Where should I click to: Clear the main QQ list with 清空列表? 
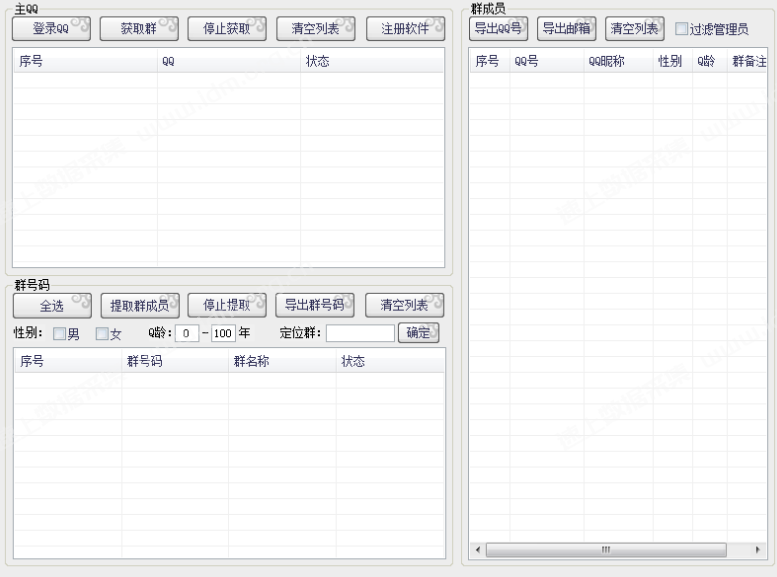pyautogui.click(x=316, y=29)
